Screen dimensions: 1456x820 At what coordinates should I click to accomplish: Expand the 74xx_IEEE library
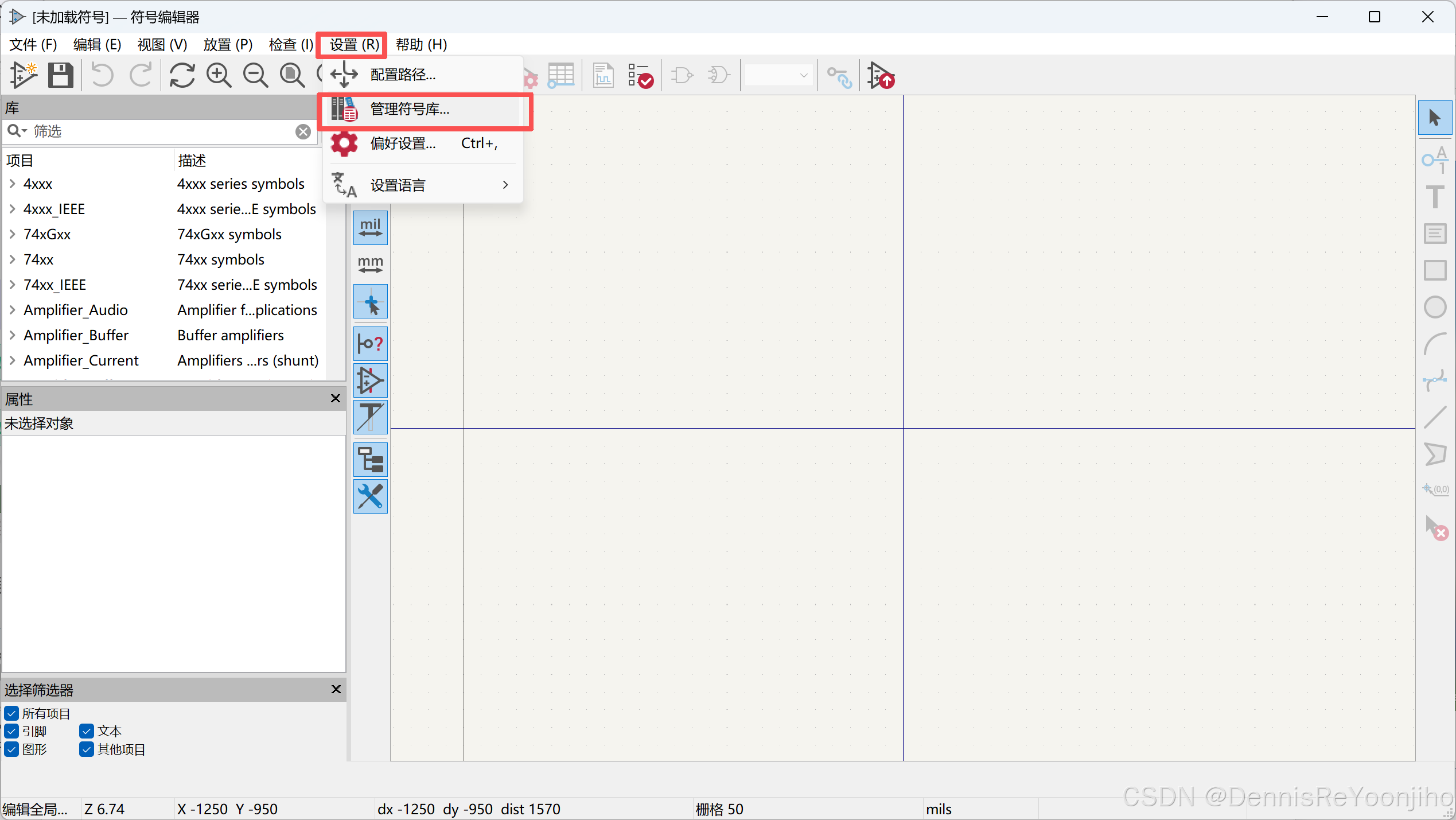(x=12, y=285)
